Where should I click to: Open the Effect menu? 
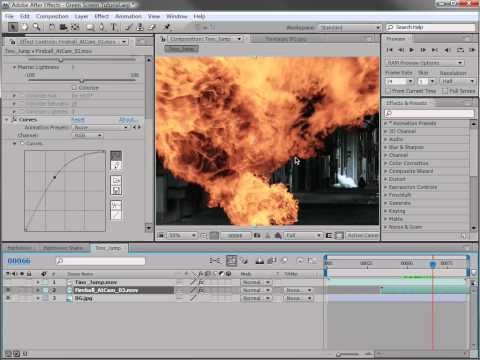pyautogui.click(x=101, y=16)
